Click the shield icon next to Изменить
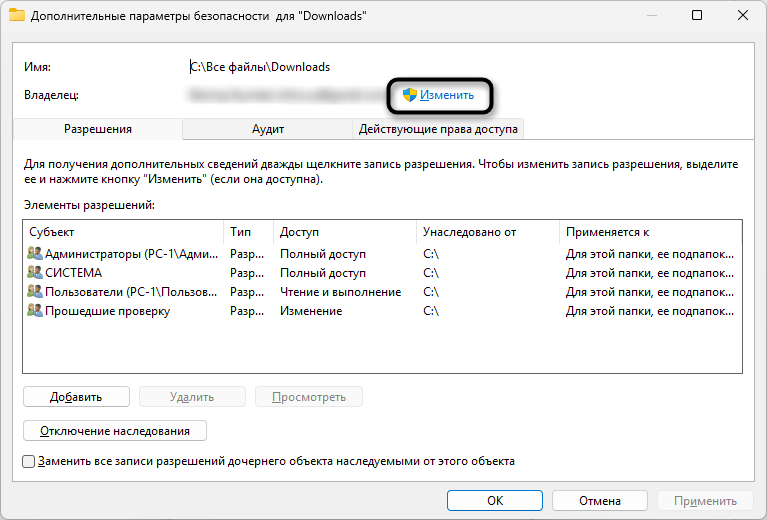 409,95
